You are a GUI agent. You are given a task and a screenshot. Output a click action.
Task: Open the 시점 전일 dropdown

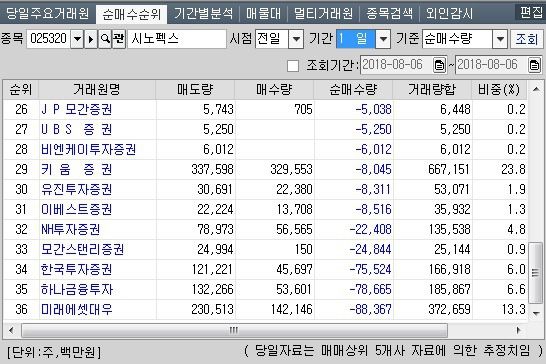(x=296, y=39)
